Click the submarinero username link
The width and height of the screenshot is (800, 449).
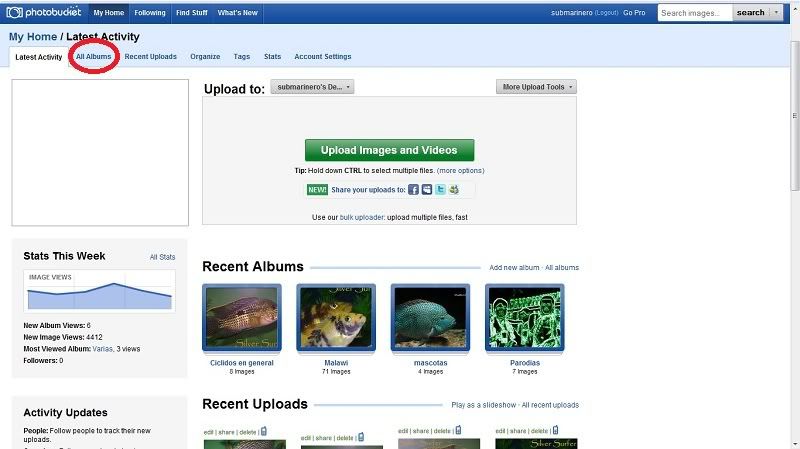[x=571, y=13]
